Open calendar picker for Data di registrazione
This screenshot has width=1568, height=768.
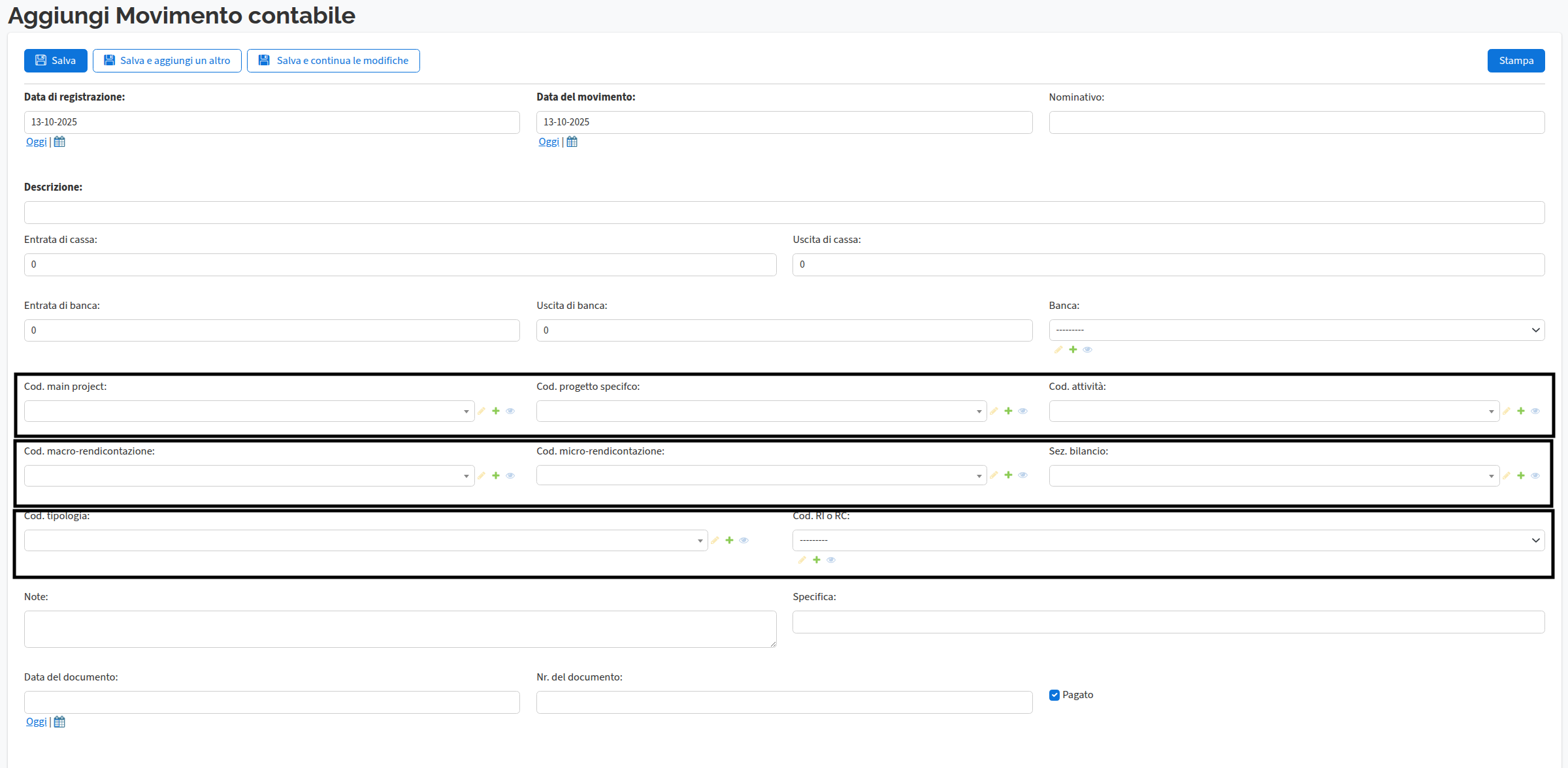tap(59, 142)
